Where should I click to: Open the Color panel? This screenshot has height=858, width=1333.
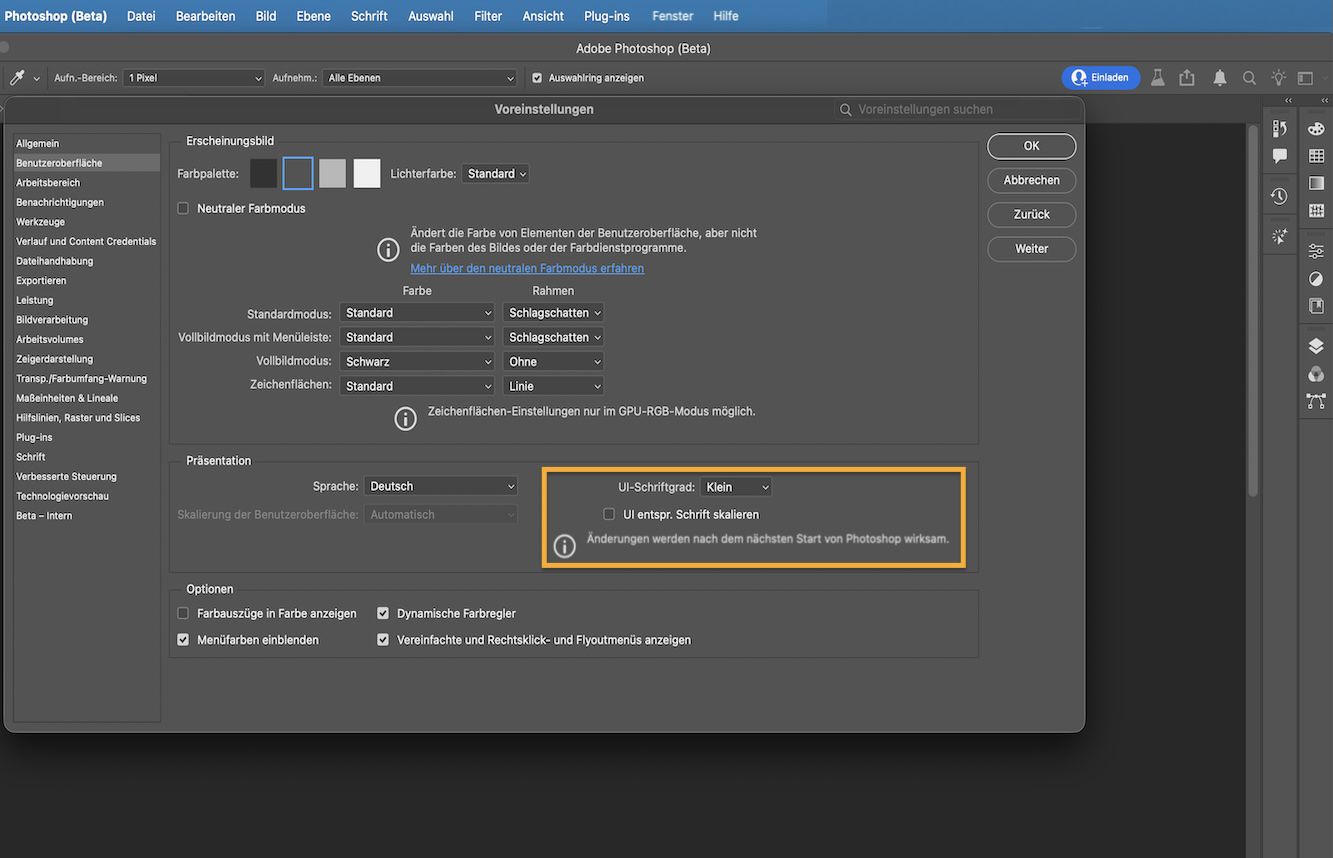coord(1316,129)
